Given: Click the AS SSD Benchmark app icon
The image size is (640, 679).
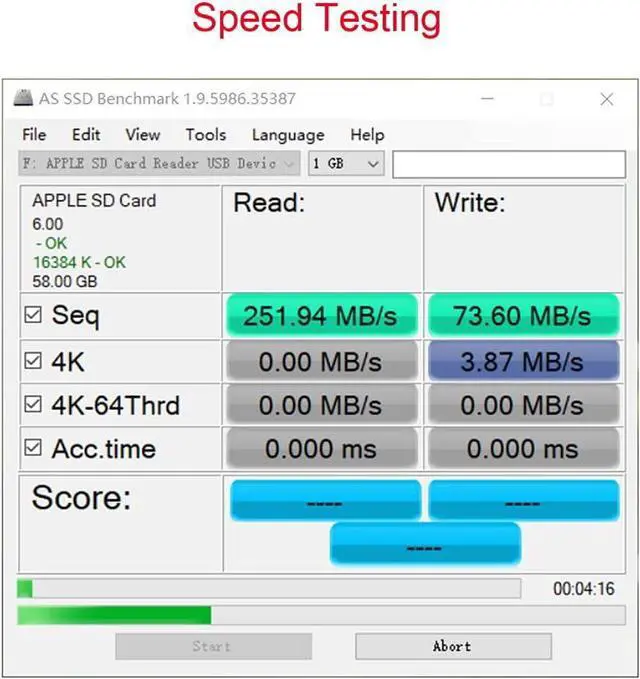Looking at the screenshot, I should pos(23,98).
